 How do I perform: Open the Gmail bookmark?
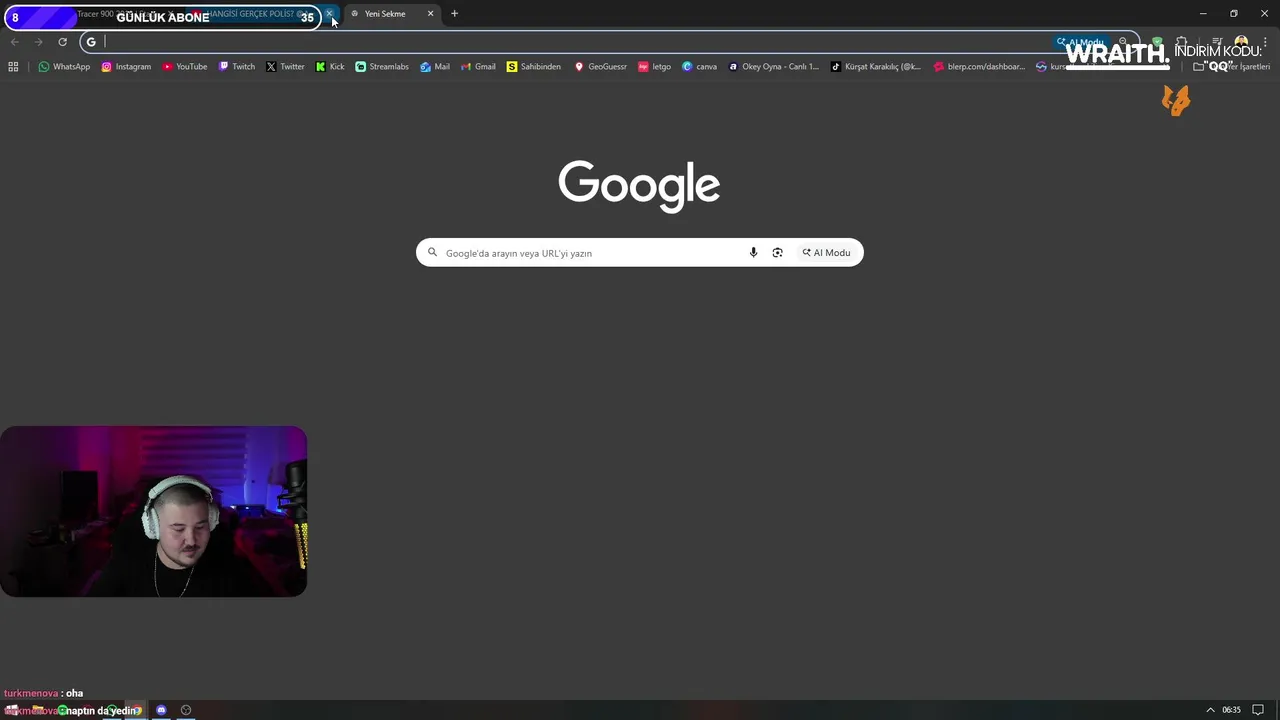point(478,67)
